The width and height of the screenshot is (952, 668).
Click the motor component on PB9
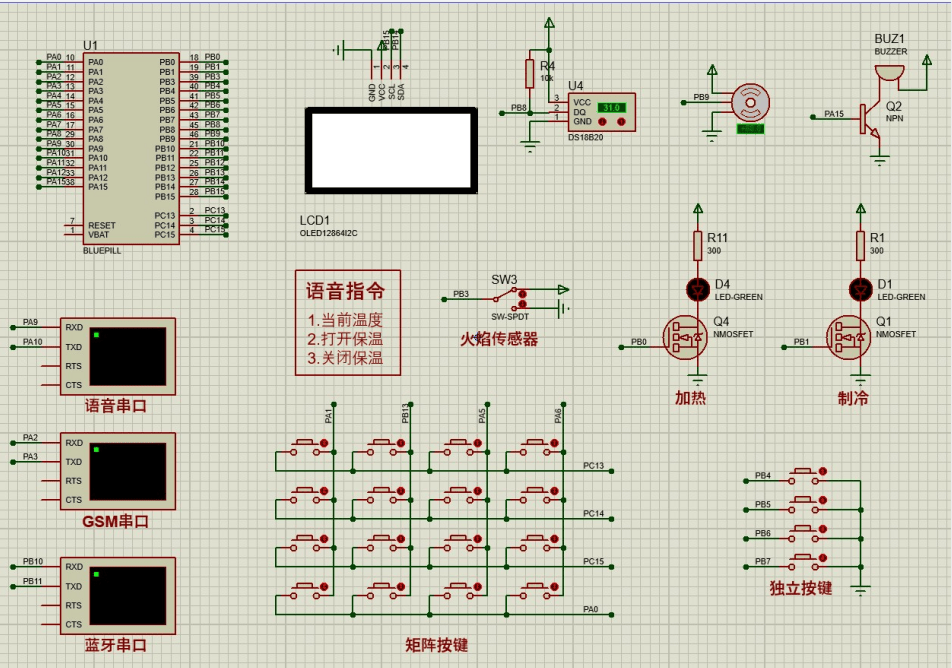point(749,101)
